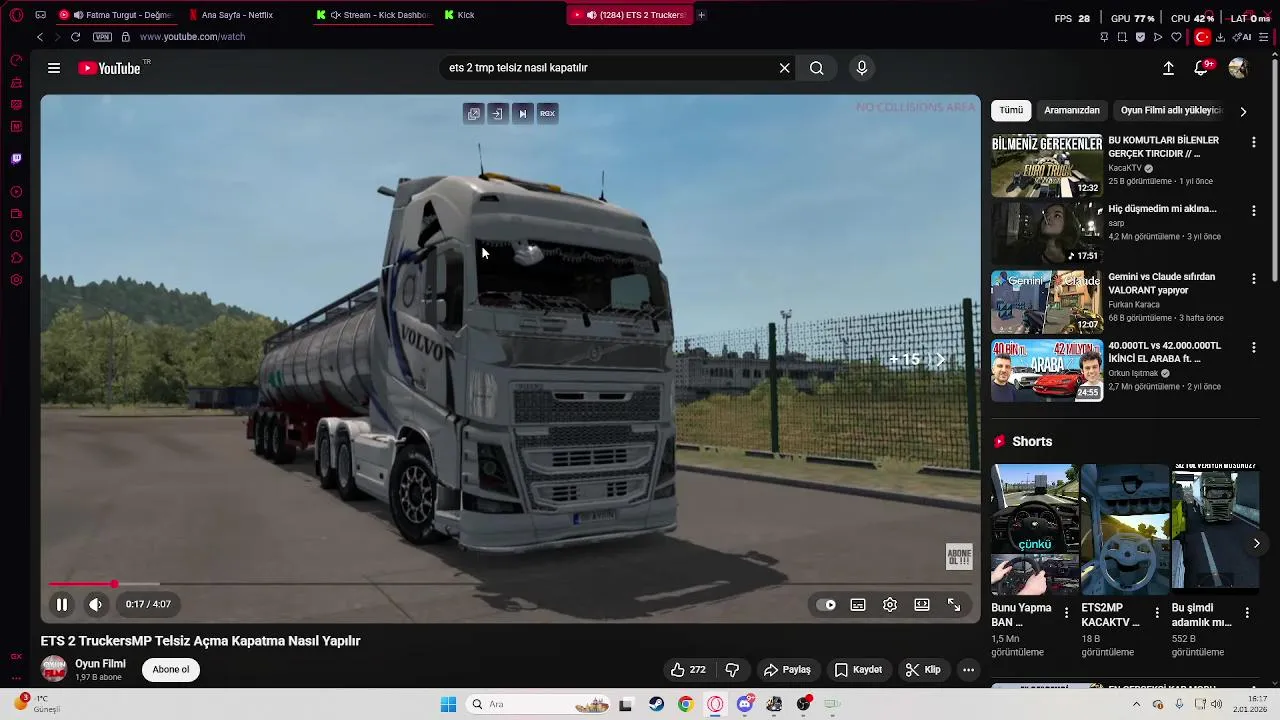Viewport: 1280px width, 720px height.
Task: Switch to the Fatma Turgut browser tab
Action: (115, 15)
